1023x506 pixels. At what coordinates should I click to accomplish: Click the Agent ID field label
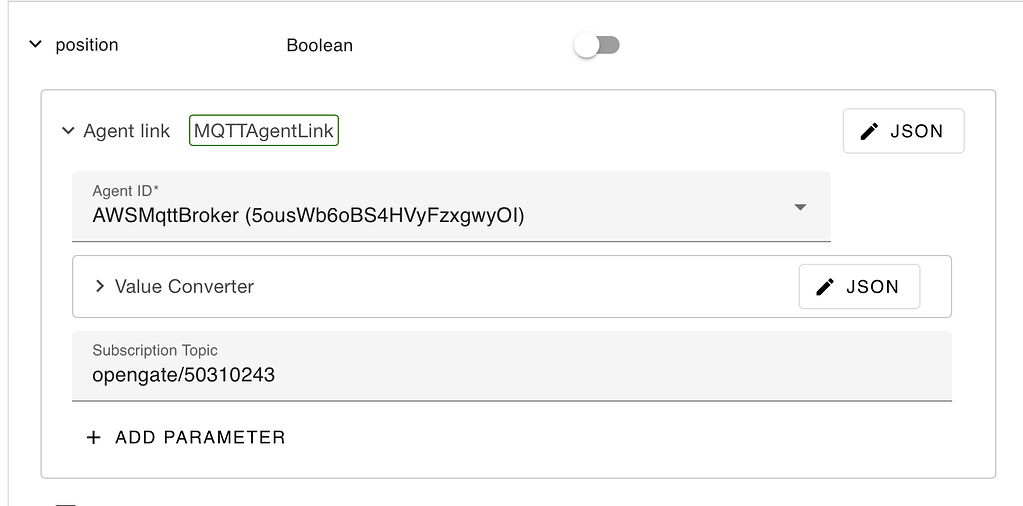pos(126,191)
